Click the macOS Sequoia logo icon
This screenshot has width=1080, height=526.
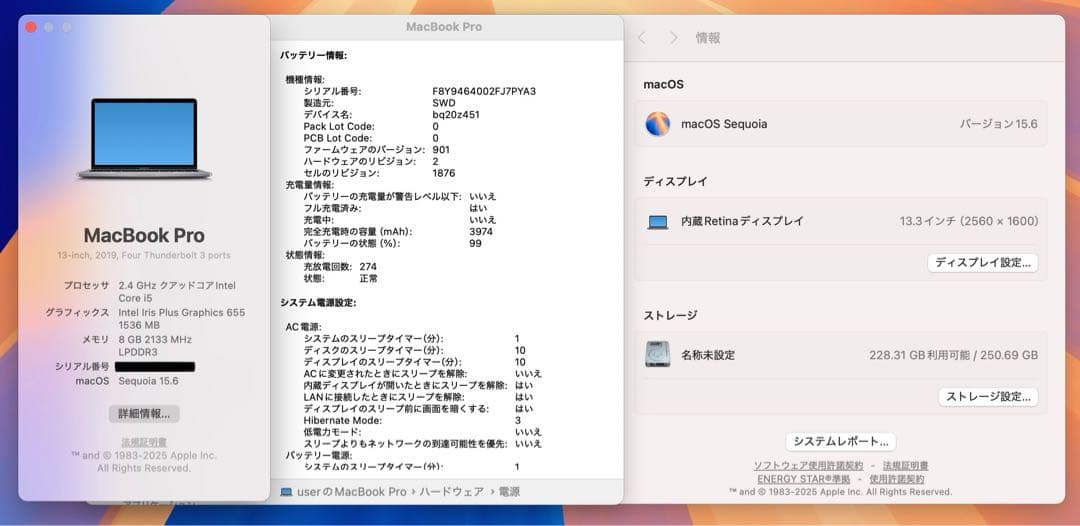[658, 124]
